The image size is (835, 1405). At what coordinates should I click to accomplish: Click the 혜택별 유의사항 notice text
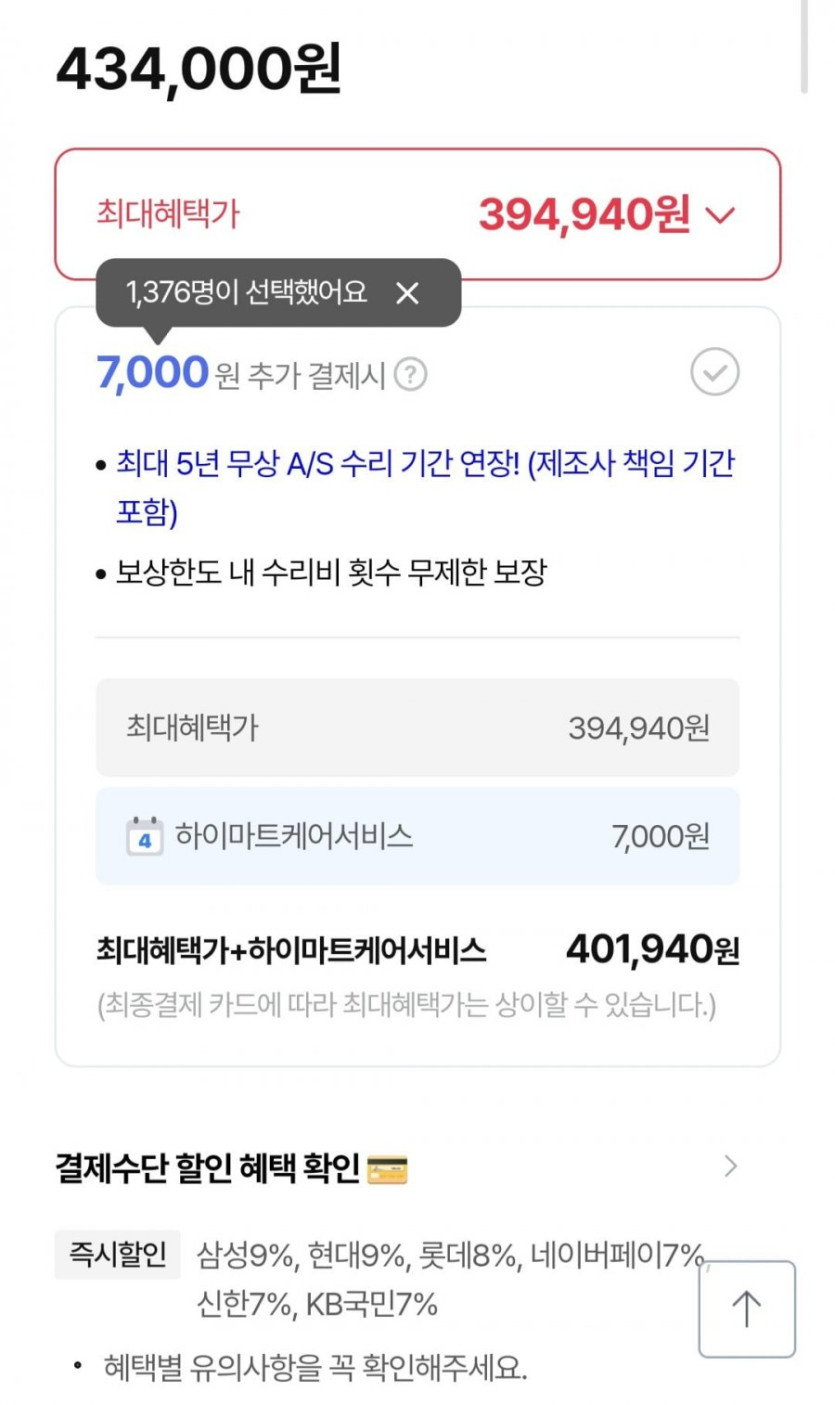pyautogui.click(x=314, y=1368)
